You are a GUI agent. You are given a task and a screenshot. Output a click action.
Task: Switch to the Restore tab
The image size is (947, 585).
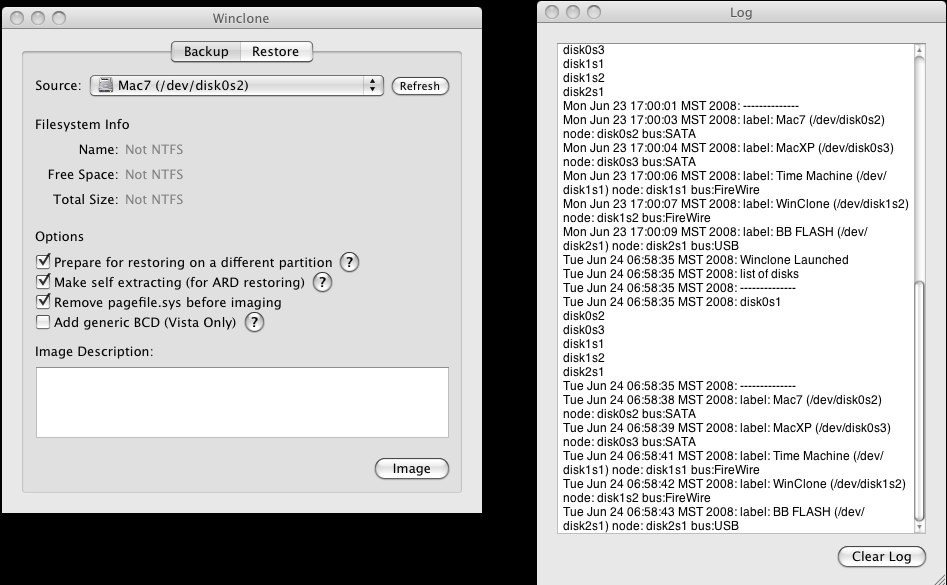click(x=276, y=51)
